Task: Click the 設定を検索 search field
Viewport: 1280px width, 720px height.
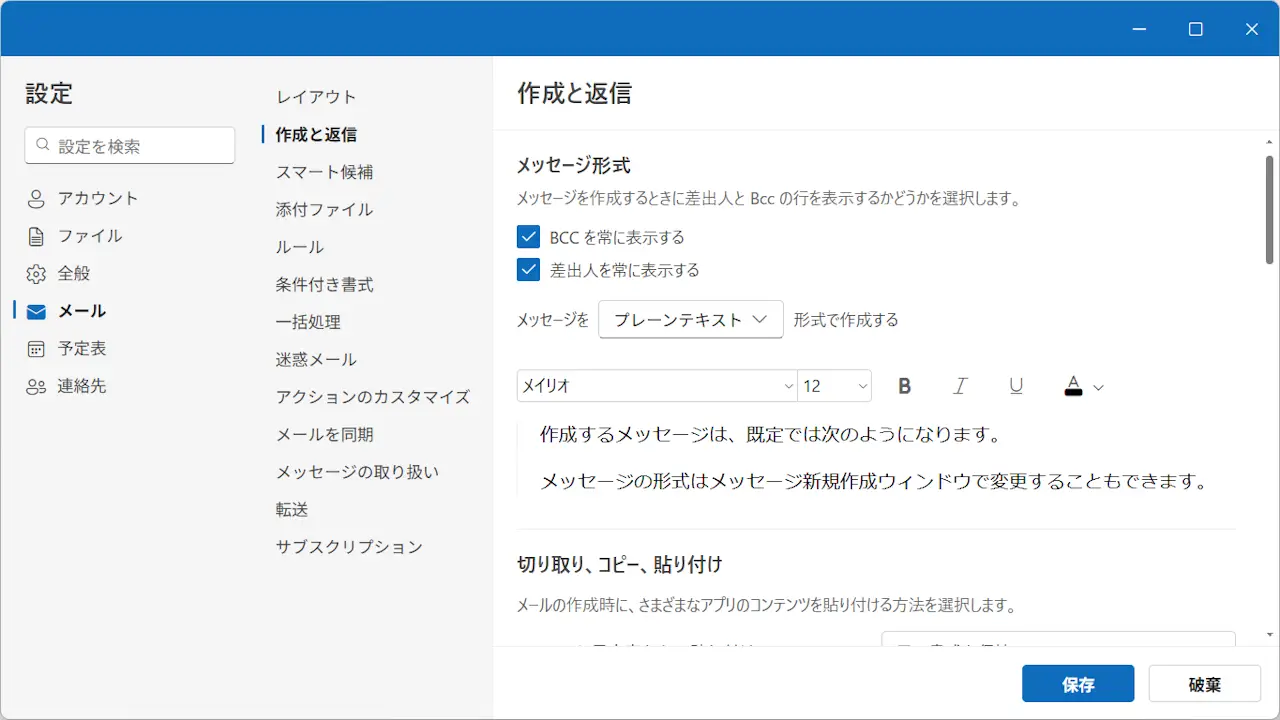Action: pos(130,146)
